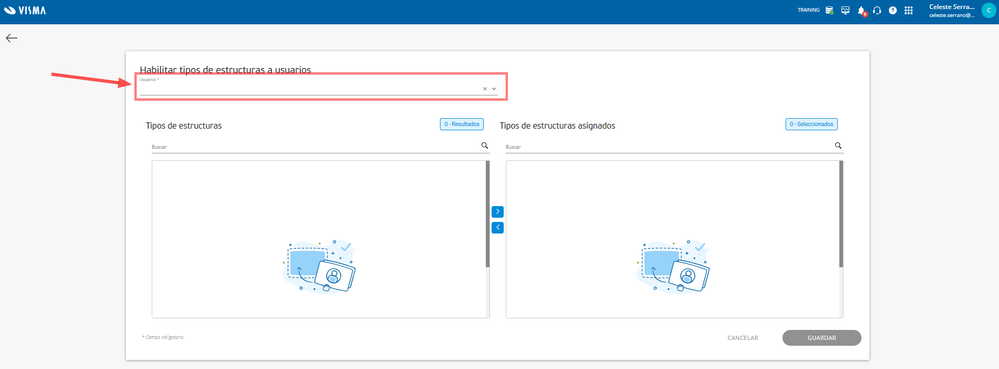This screenshot has width=999, height=369.
Task: Click the Campo obligatorio note
Action: coord(163,336)
